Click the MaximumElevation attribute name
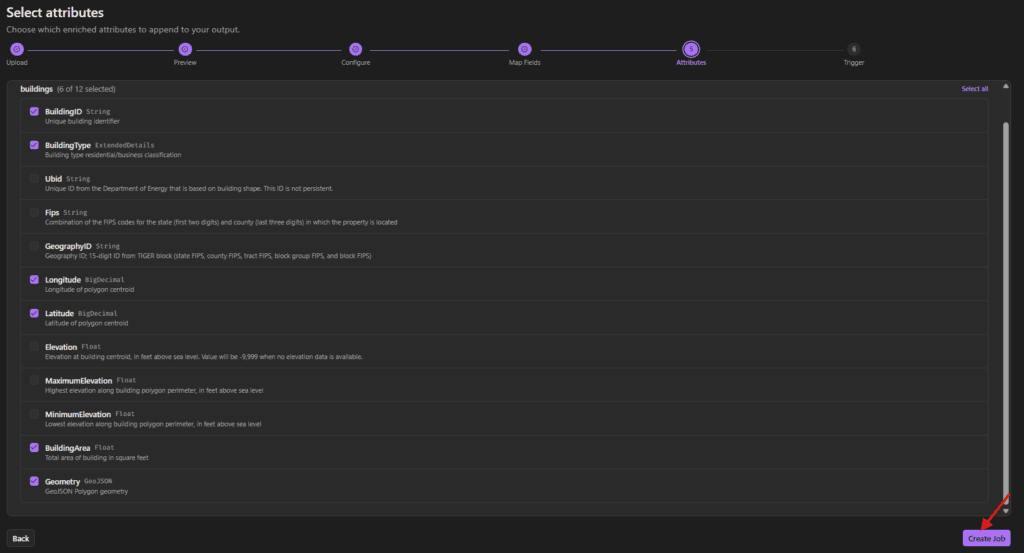The width and height of the screenshot is (1024, 553). coord(78,380)
